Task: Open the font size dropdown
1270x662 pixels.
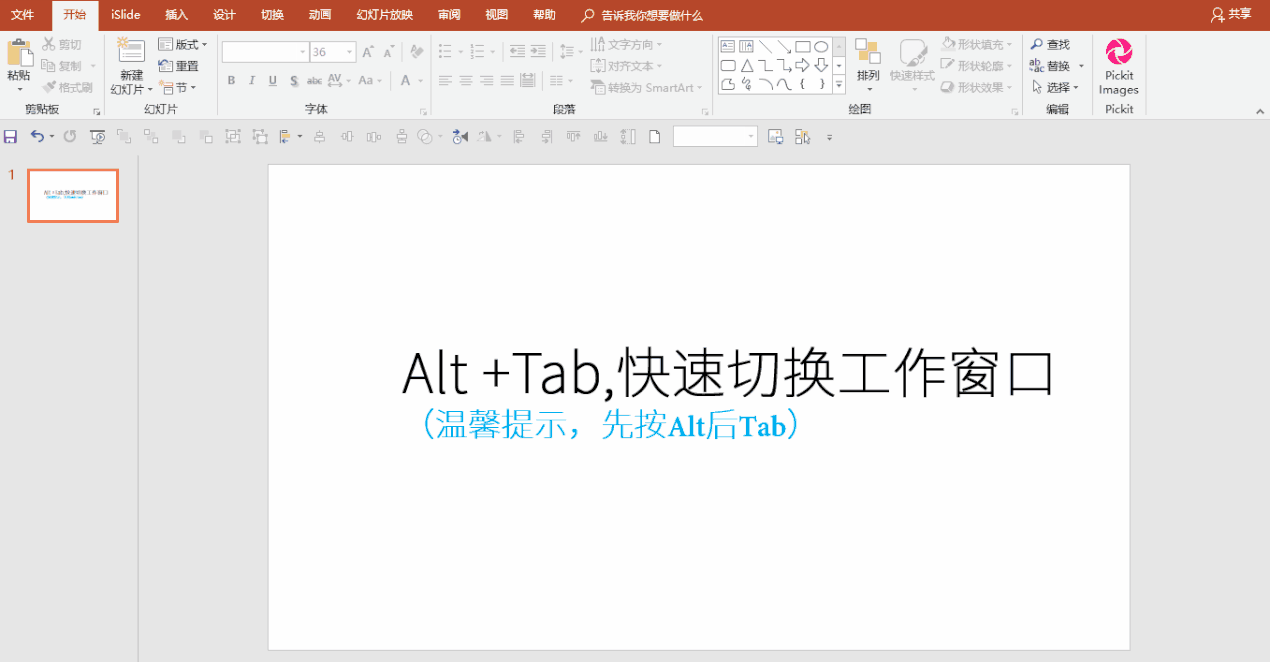Action: click(x=348, y=51)
